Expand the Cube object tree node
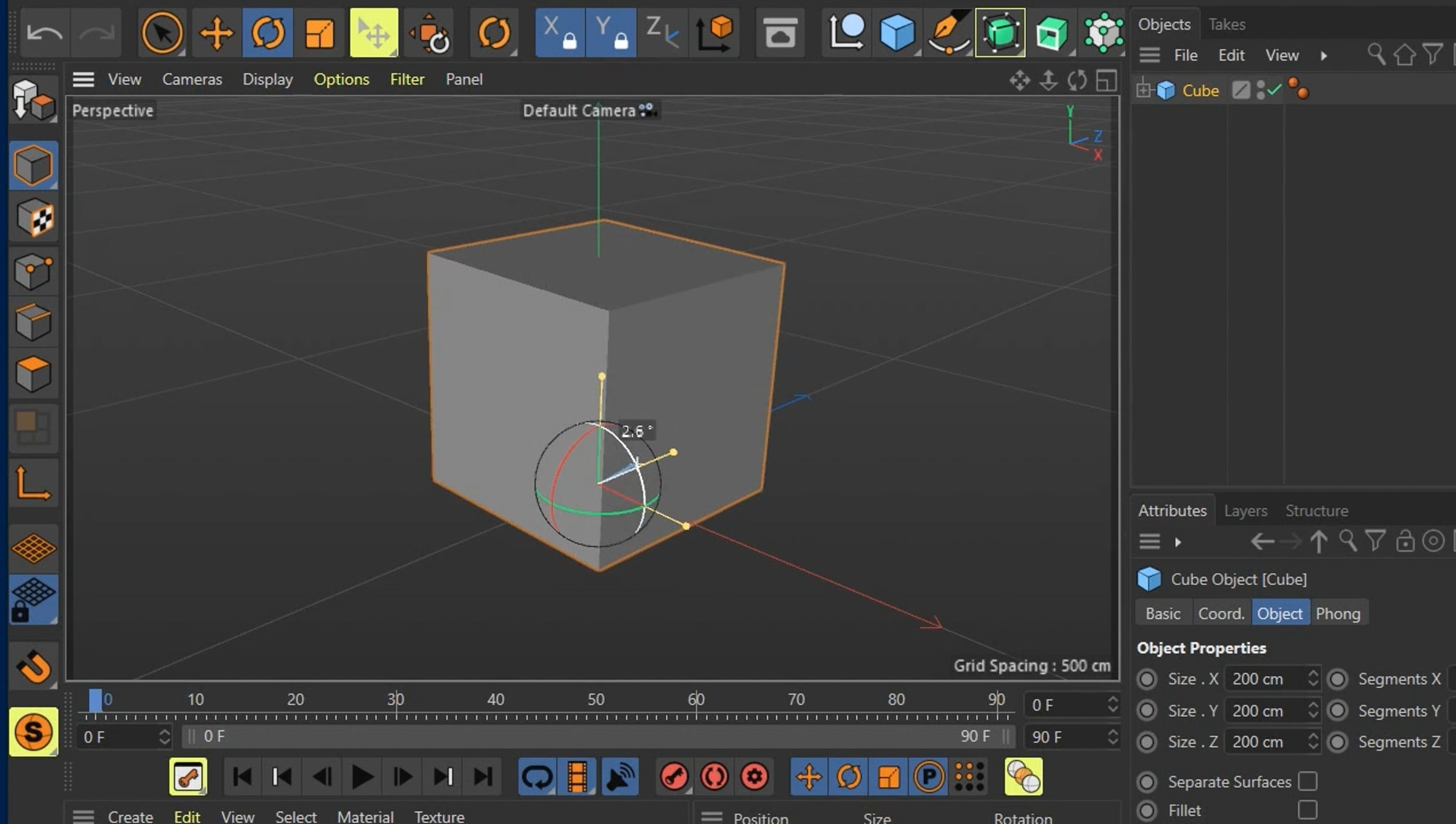 pyautogui.click(x=1144, y=90)
